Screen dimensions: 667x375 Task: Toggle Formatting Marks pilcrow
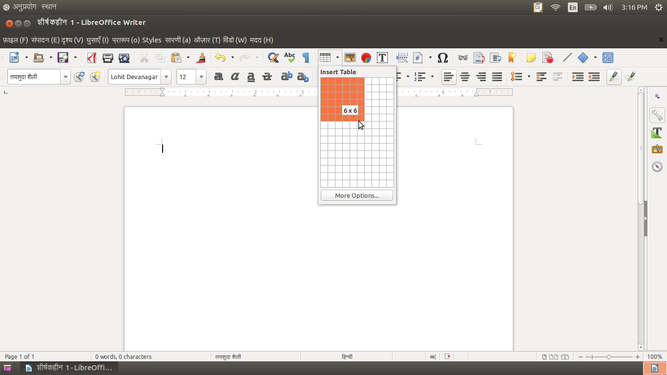(x=306, y=57)
